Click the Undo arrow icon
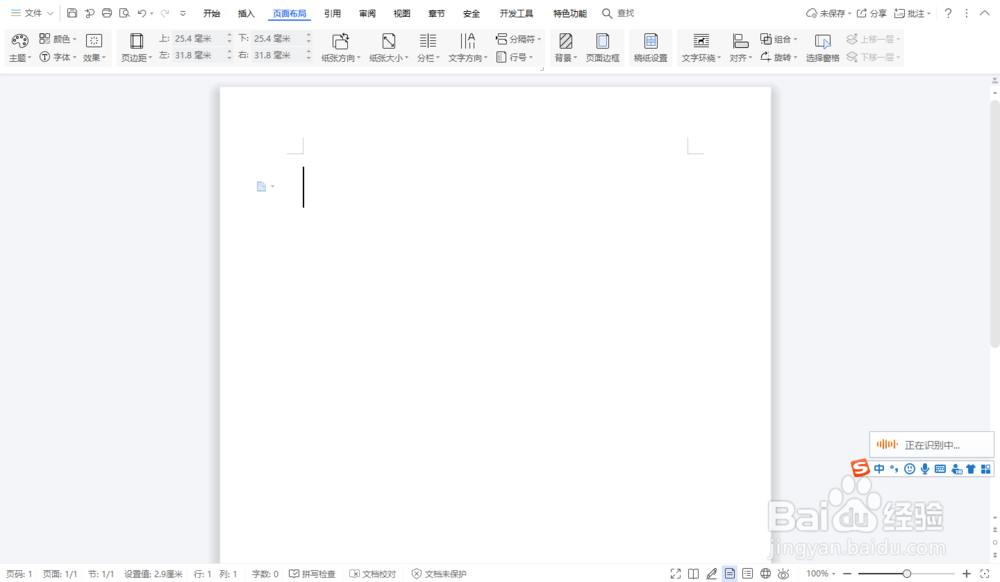The width and height of the screenshot is (1000, 582). (142, 13)
